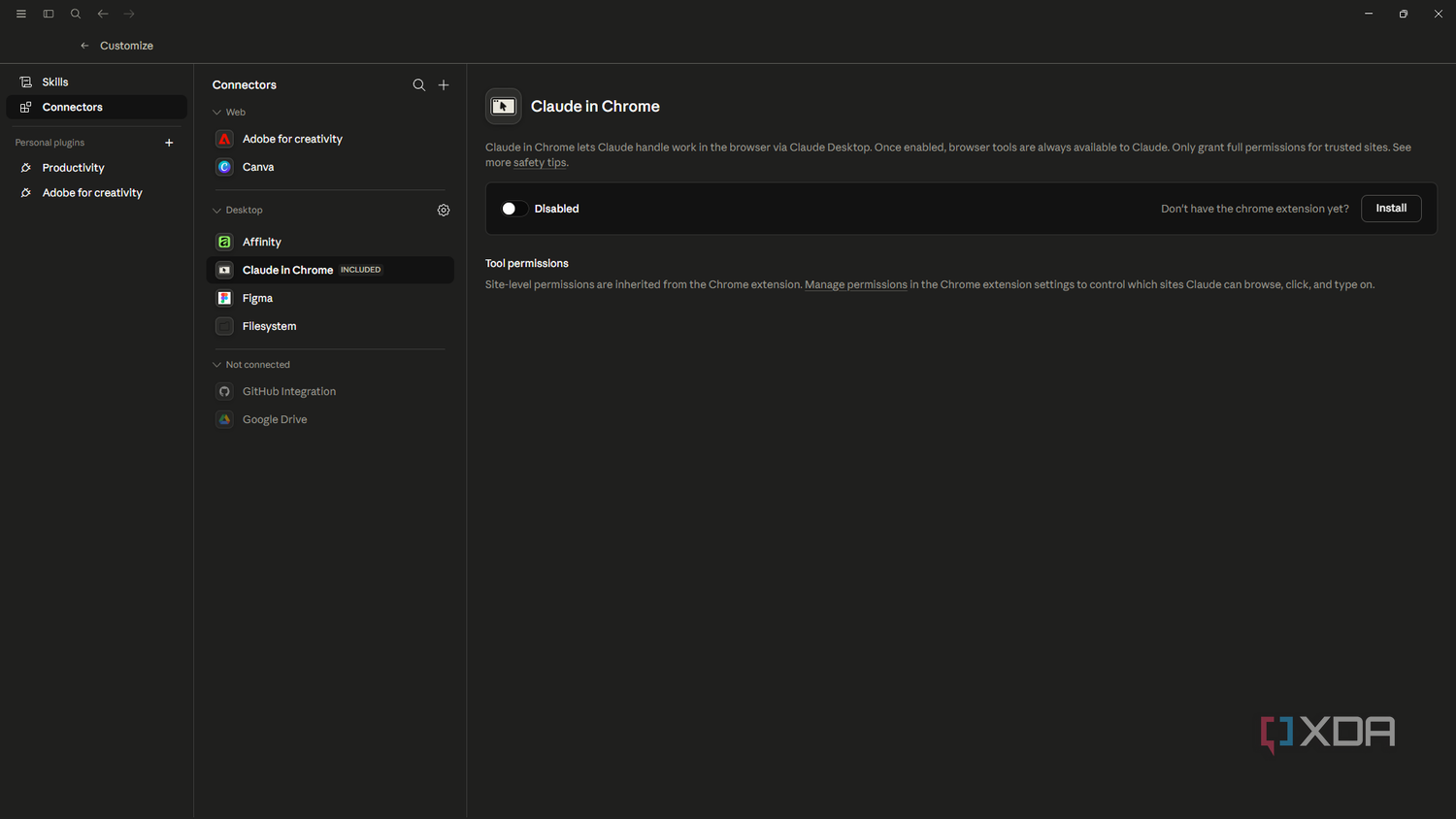Add a personal plugin with plus icon

(x=169, y=143)
